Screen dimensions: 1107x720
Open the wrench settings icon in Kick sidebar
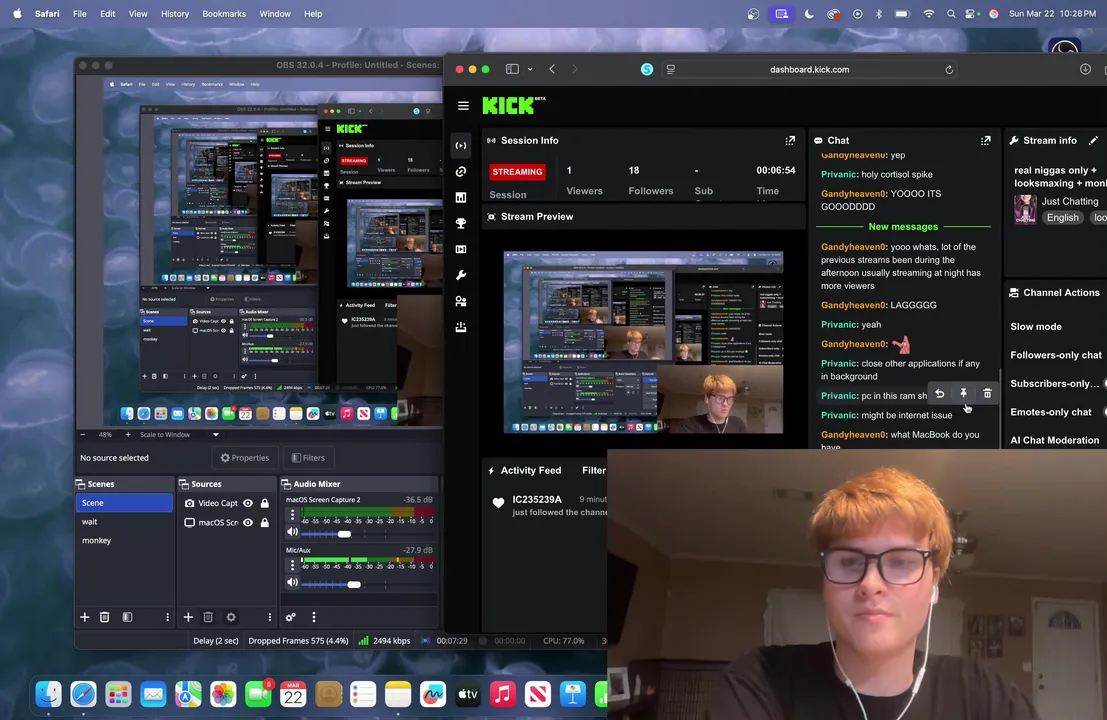click(x=461, y=275)
